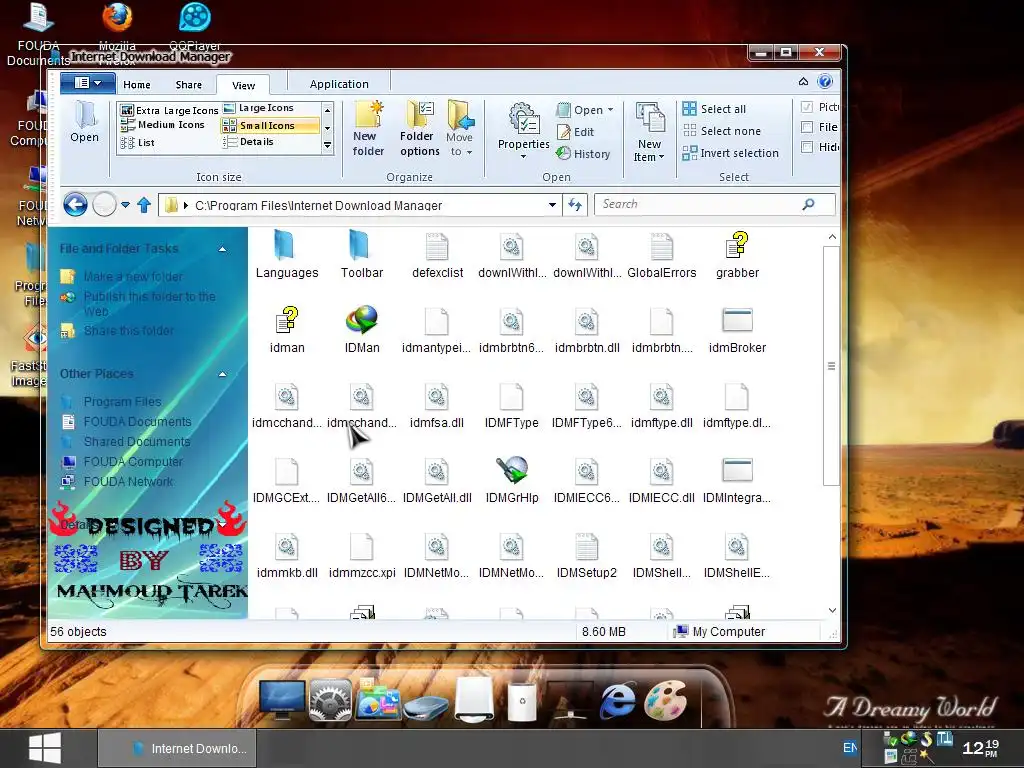Open Internet Explorer from the dock

coord(616,701)
